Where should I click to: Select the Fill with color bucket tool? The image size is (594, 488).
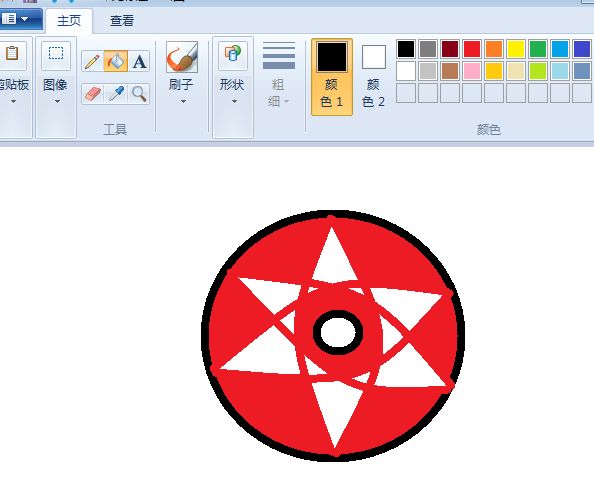pyautogui.click(x=116, y=61)
